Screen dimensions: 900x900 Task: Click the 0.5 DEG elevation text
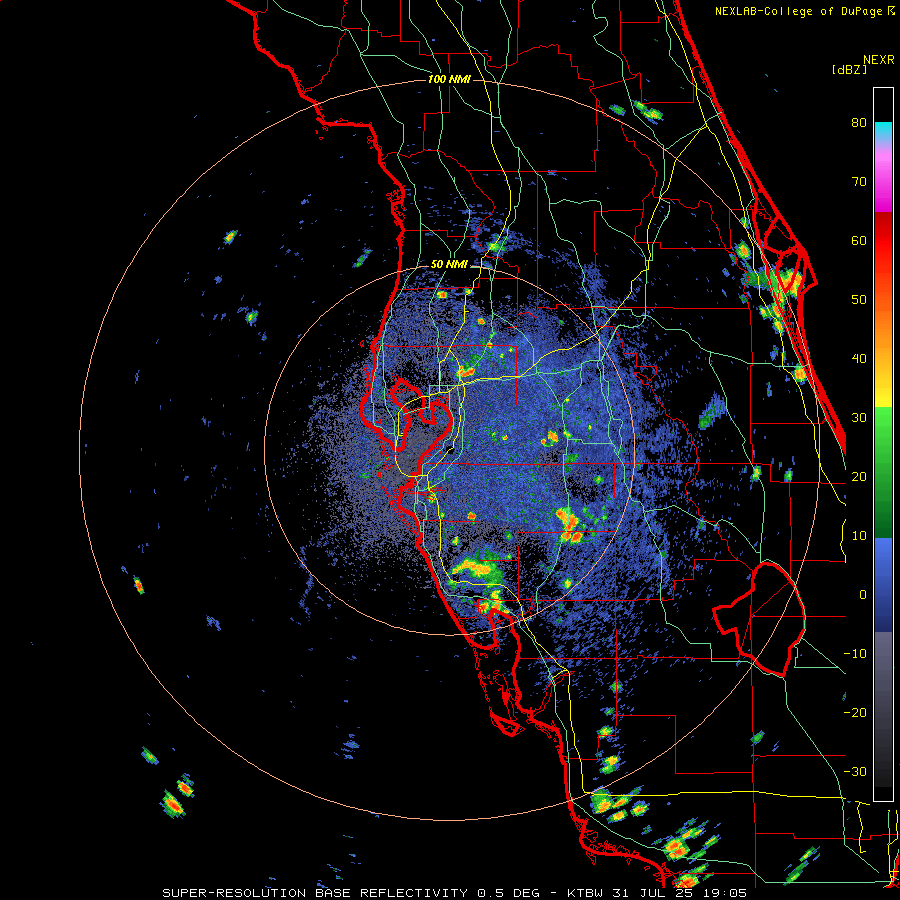click(509, 893)
